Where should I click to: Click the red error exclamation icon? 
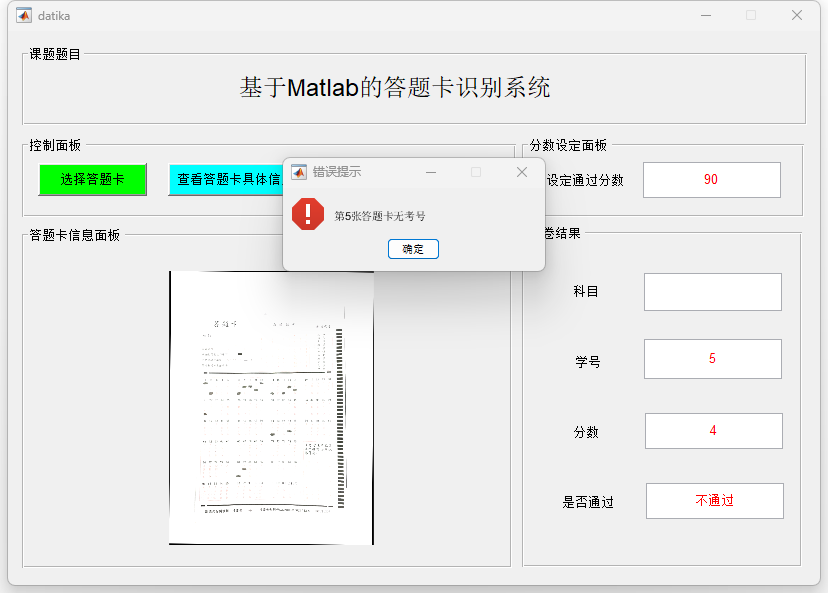[x=308, y=214]
